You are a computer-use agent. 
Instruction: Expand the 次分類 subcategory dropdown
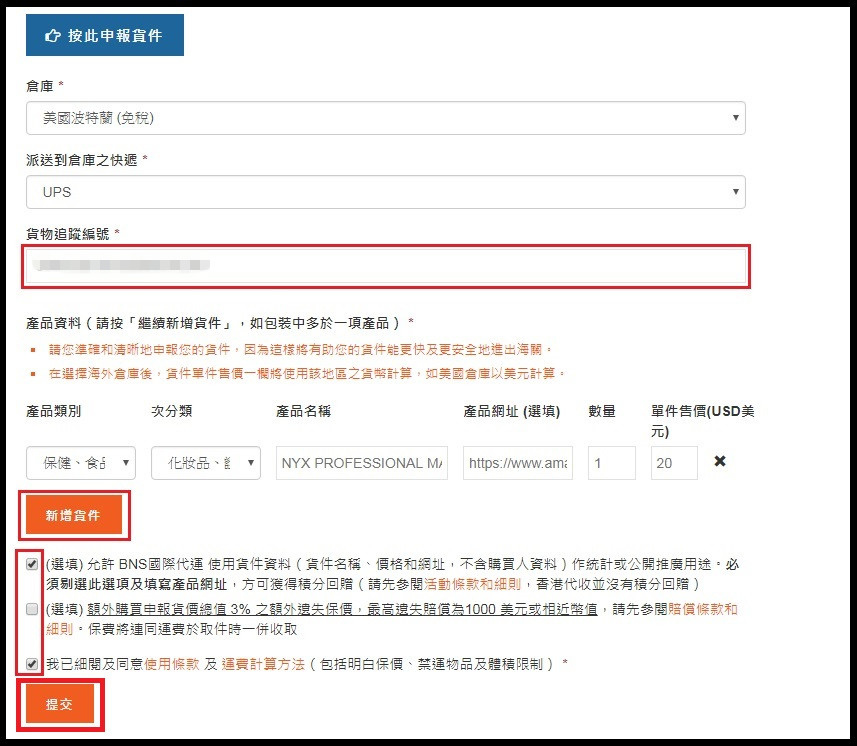pos(206,463)
